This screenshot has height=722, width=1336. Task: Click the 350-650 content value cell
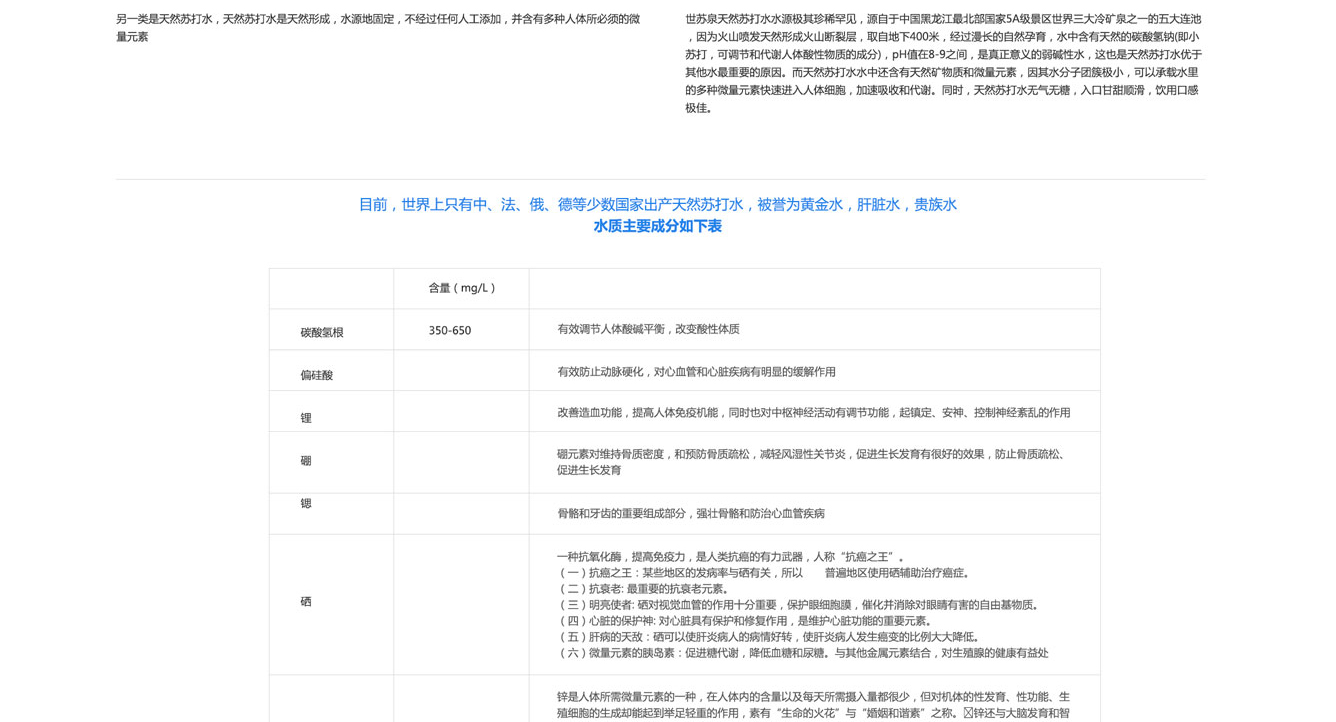pos(449,331)
